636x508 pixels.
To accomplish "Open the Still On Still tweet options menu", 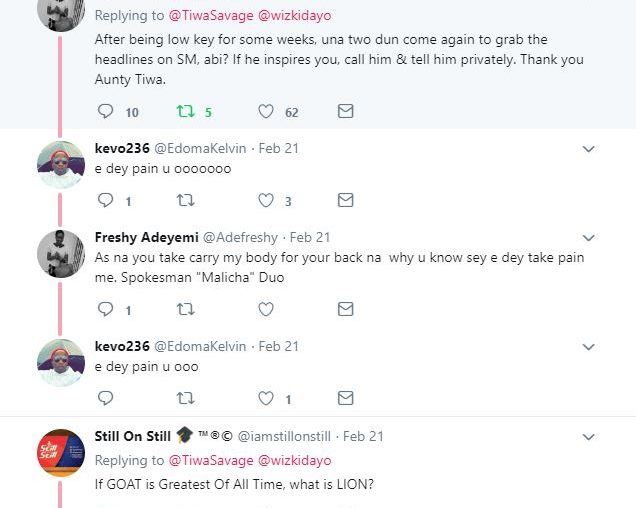I will 589,437.
